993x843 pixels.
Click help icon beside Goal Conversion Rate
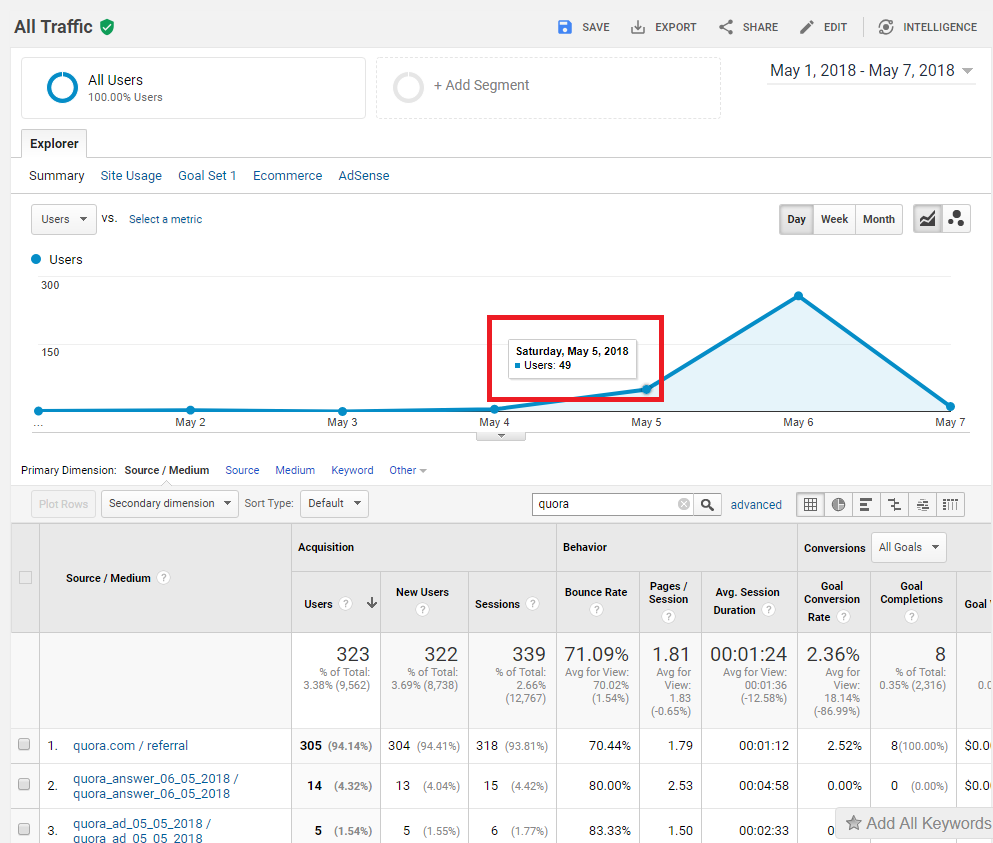click(844, 616)
